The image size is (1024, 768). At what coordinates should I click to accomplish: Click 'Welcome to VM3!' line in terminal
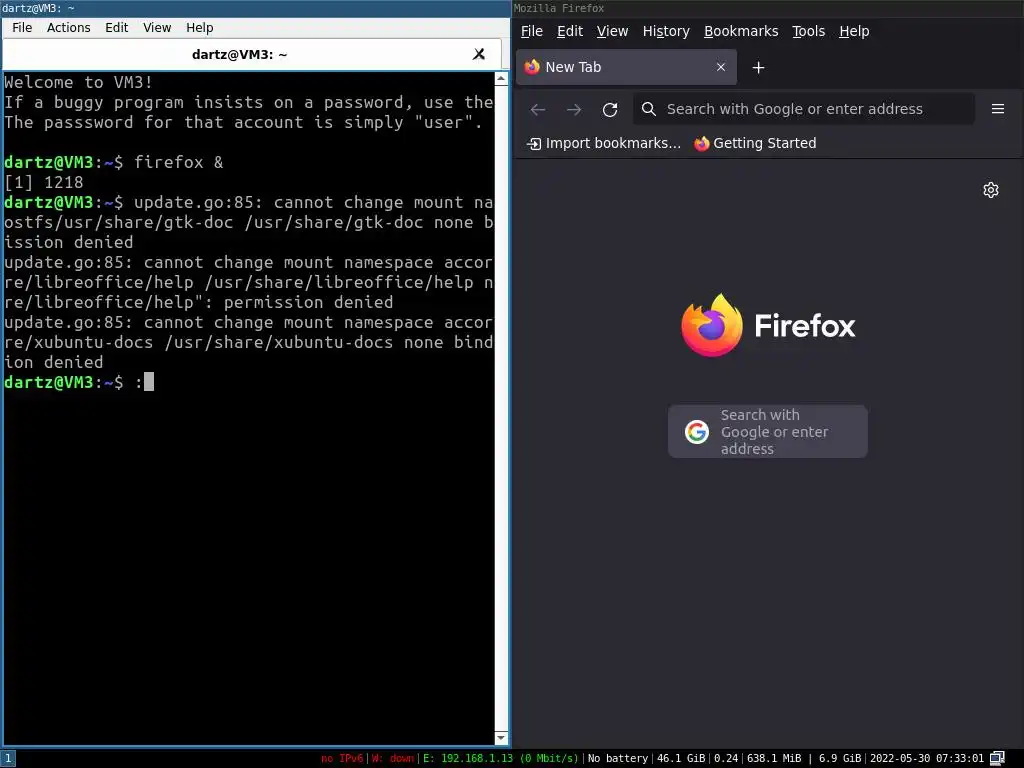pos(78,82)
